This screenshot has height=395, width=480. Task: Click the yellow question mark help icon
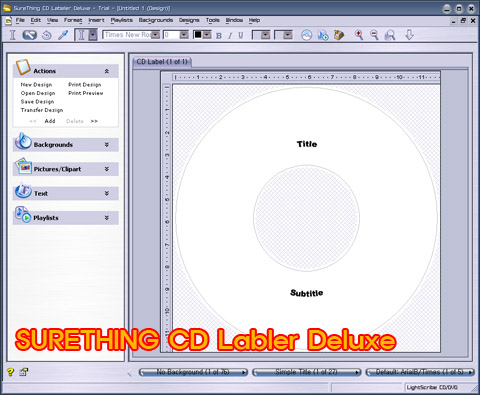10,372
